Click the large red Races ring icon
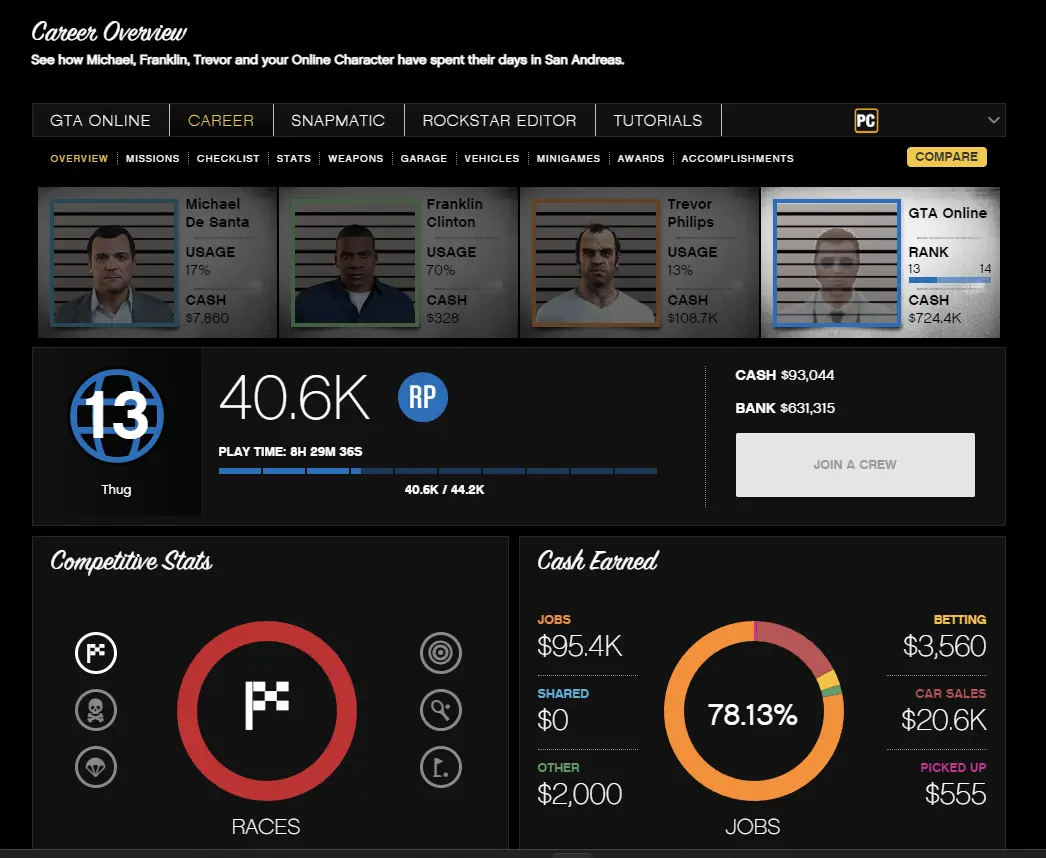This screenshot has height=858, width=1046. tap(267, 711)
